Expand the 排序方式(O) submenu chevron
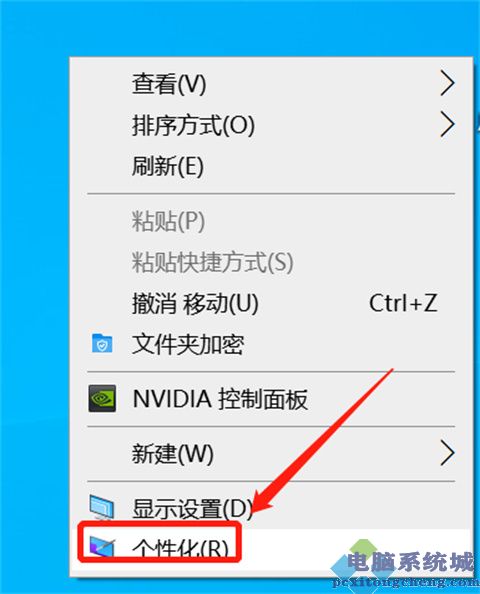Image resolution: width=480 pixels, height=594 pixels. point(447,124)
